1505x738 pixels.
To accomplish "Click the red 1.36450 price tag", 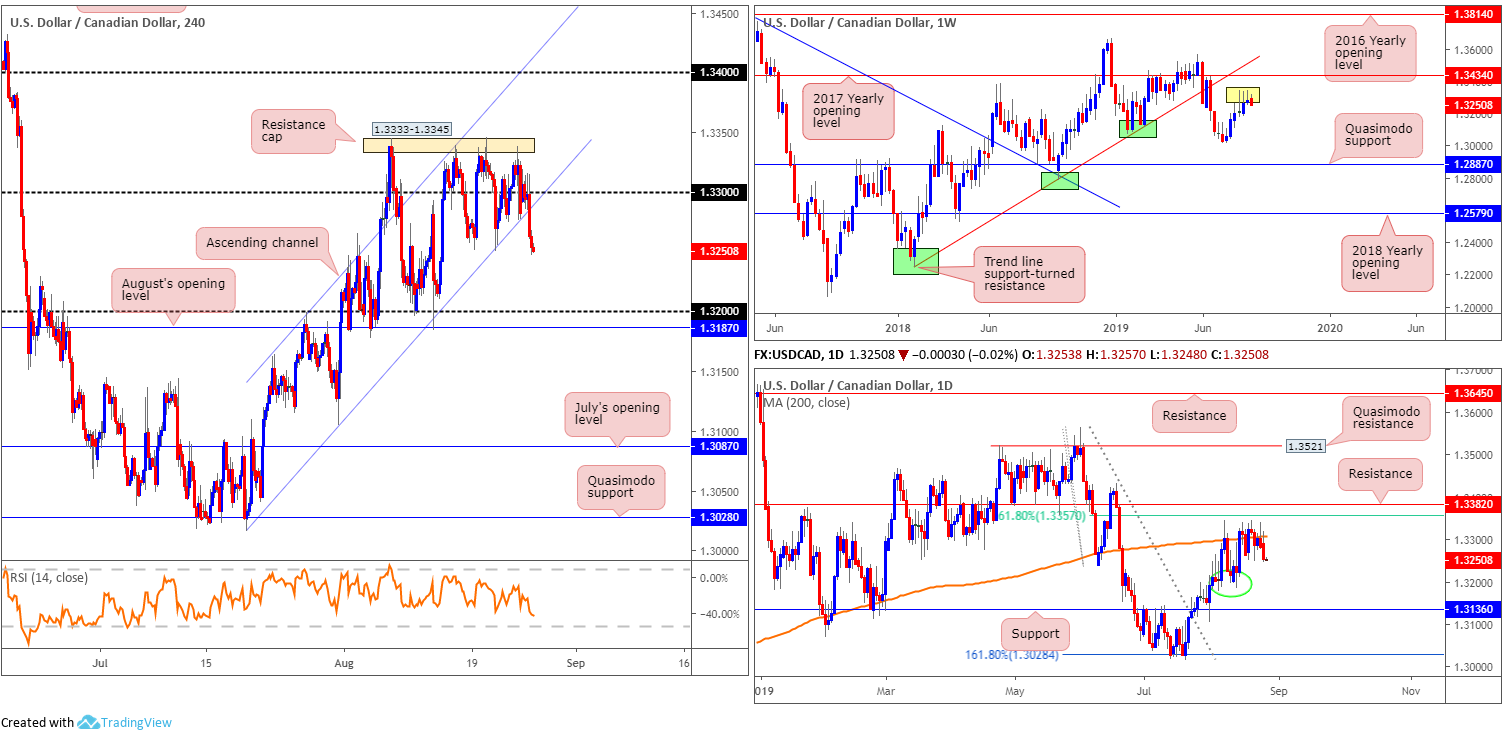I will [x=1473, y=394].
